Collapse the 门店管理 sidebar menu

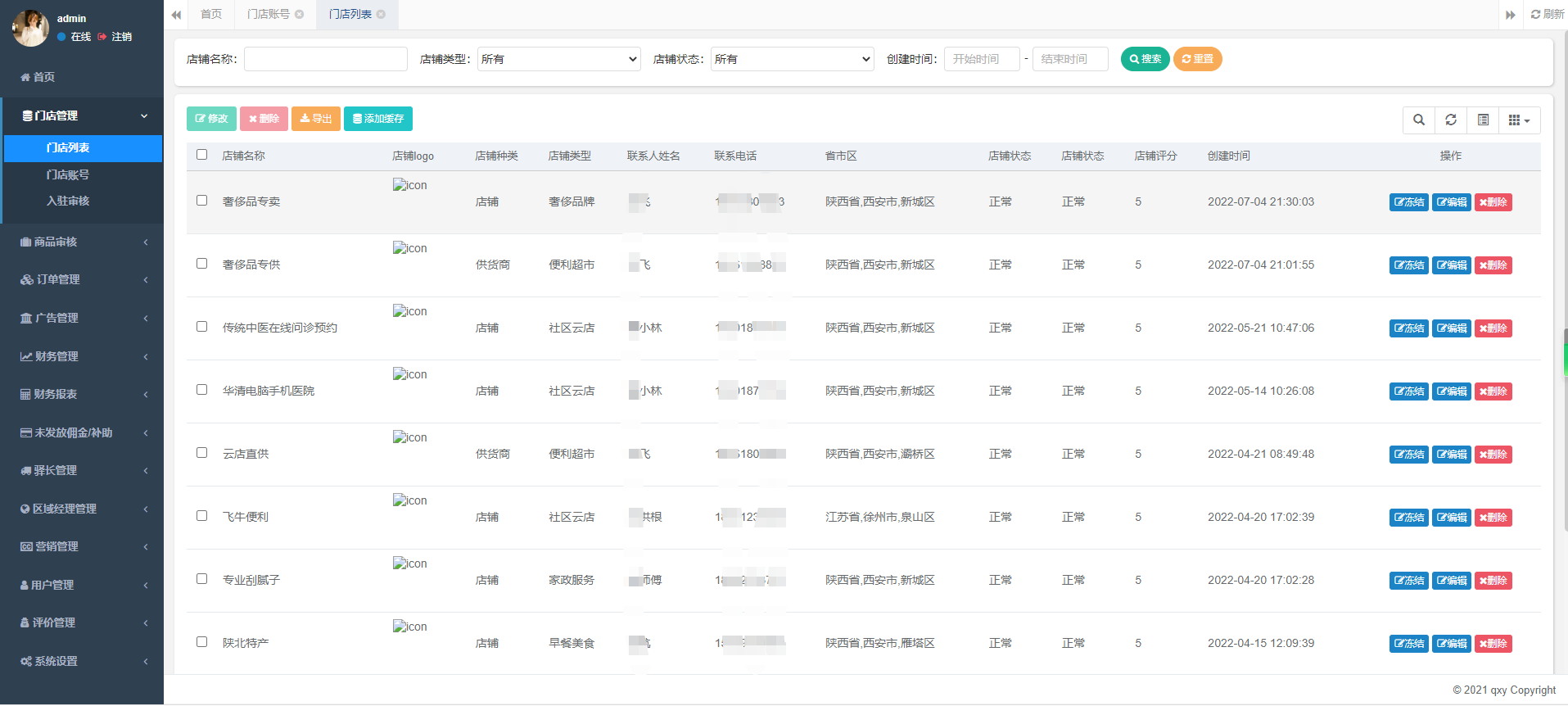click(82, 116)
